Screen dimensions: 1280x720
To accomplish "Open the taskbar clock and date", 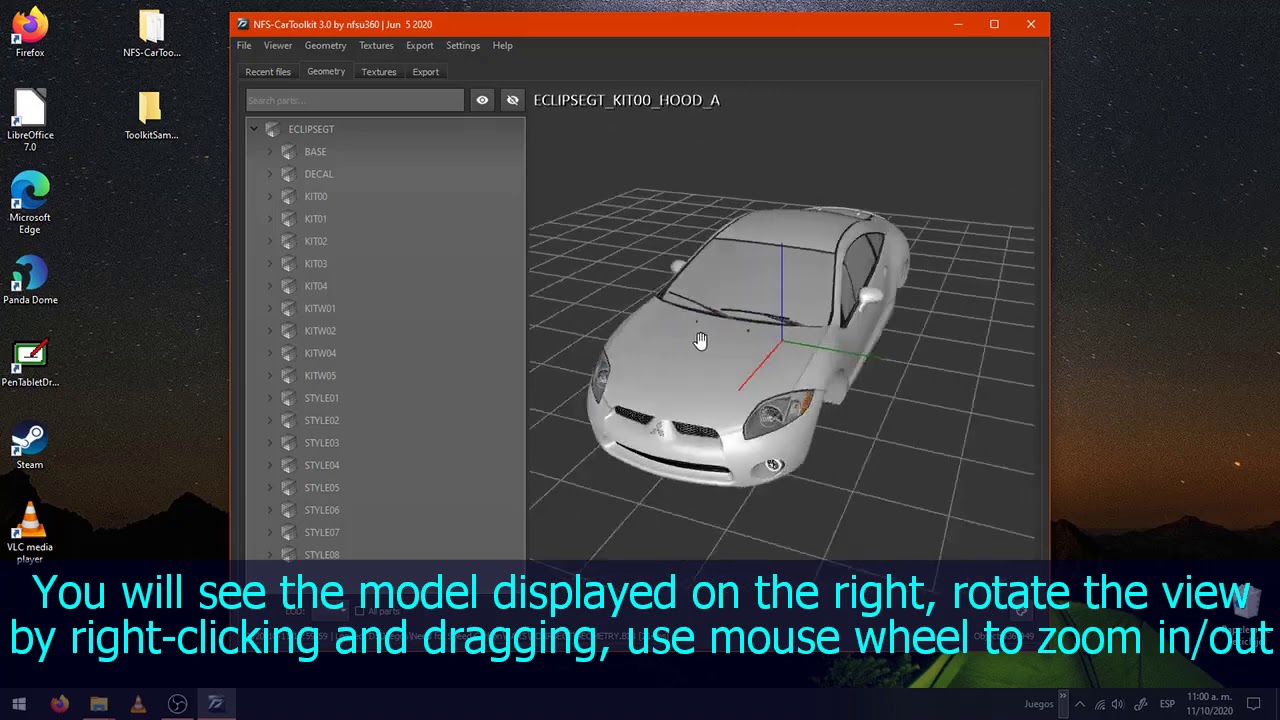I will 1209,704.
